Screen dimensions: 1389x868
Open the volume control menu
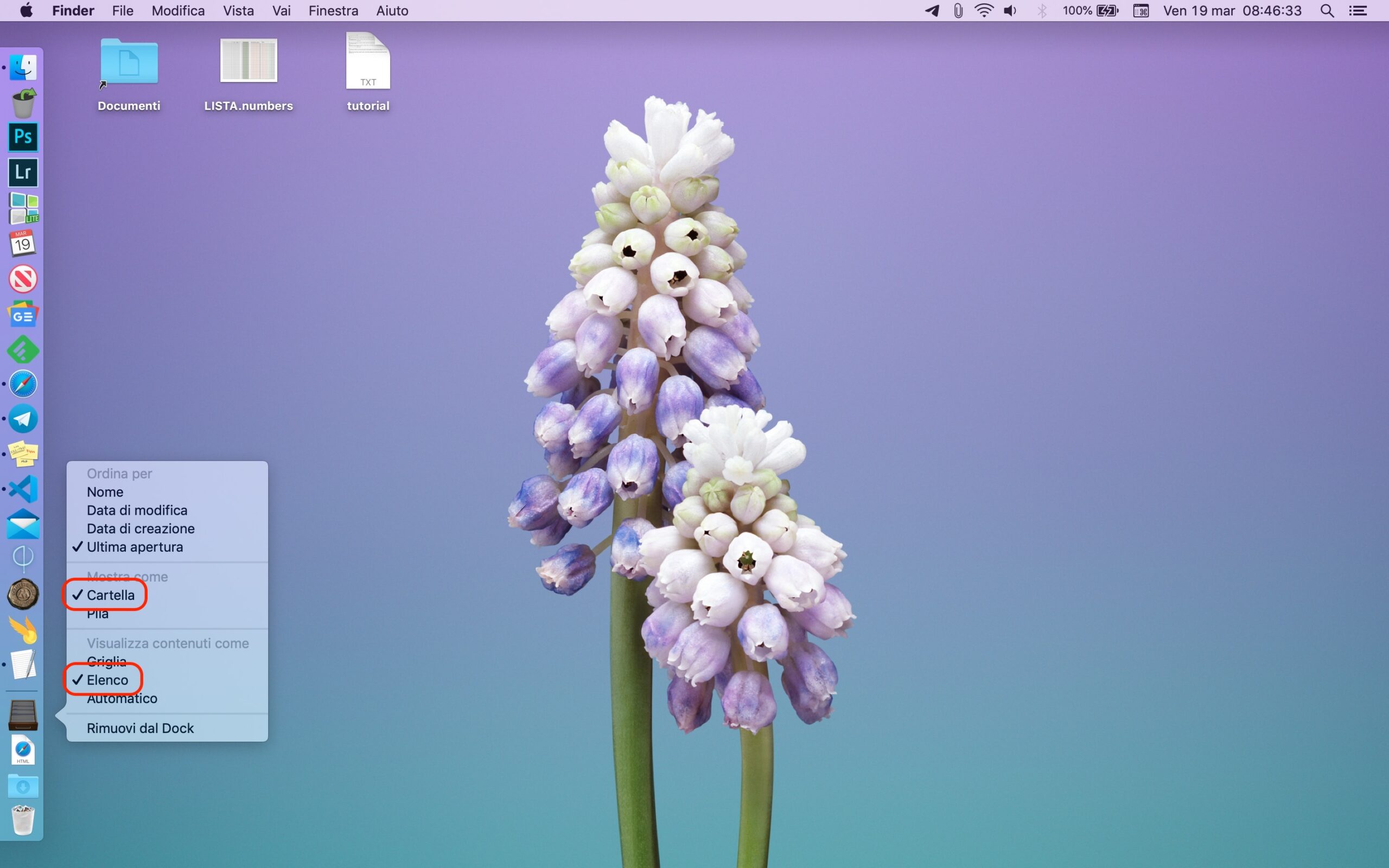(x=1010, y=11)
